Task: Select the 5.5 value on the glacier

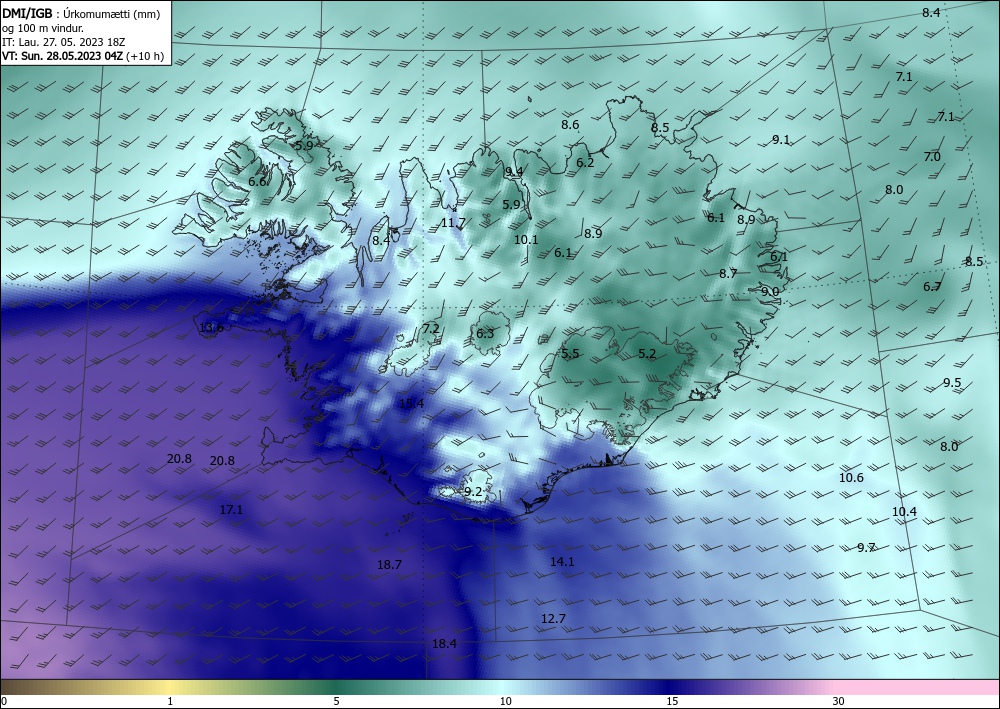Action: (x=570, y=353)
